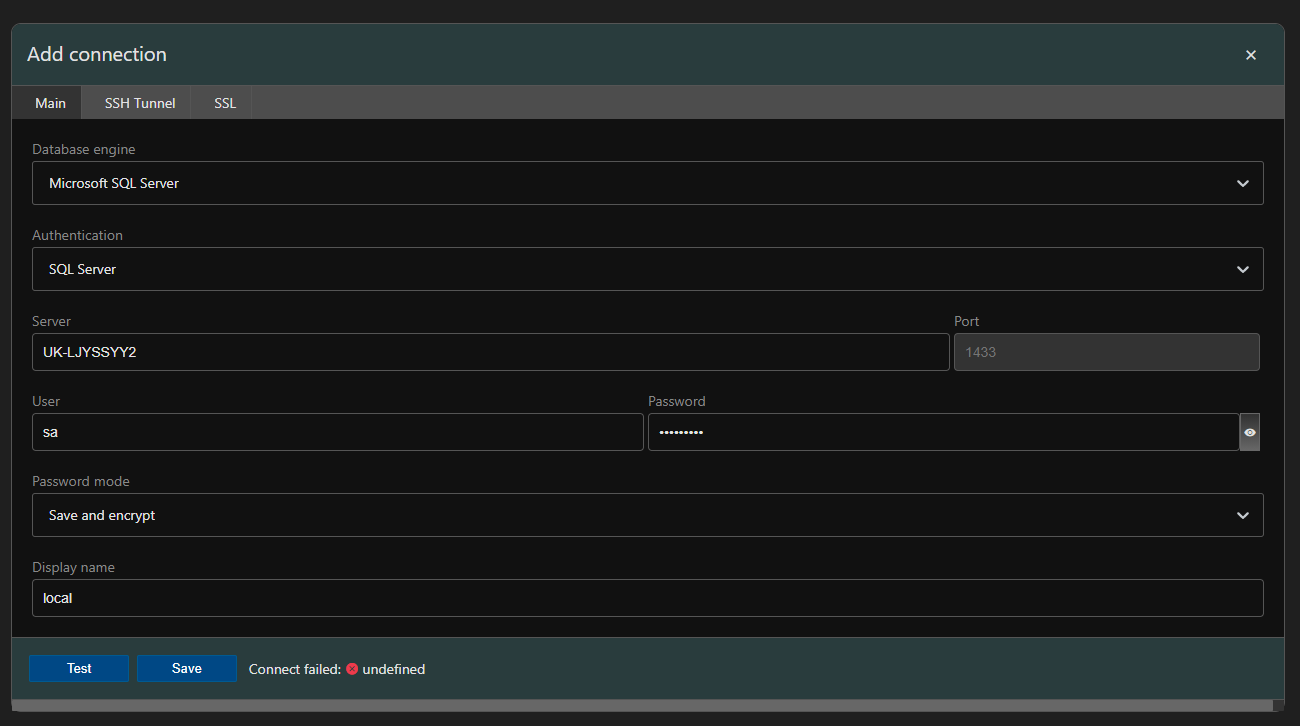Viewport: 1300px width, 726px height.
Task: Click the red error icon next to Connect failed
Action: (x=352, y=669)
